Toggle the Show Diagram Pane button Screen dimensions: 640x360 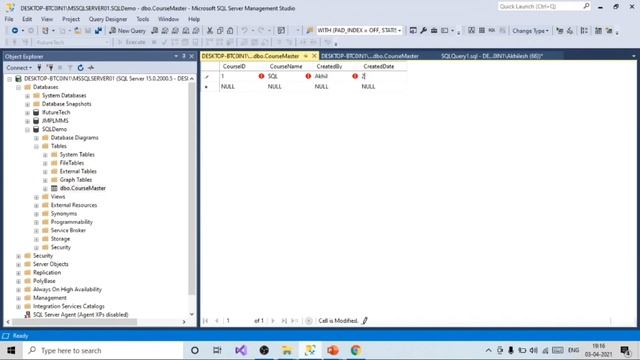click(x=471, y=31)
